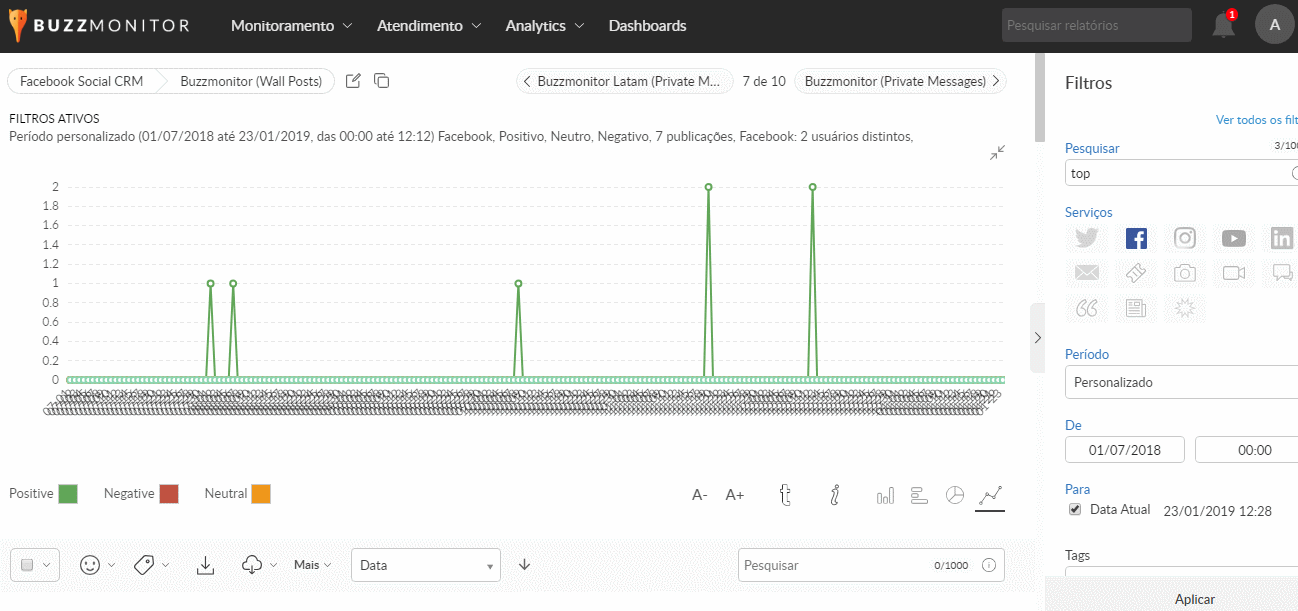Collapse the chart using the shrink arrows
The height and width of the screenshot is (611, 1298).
(997, 152)
